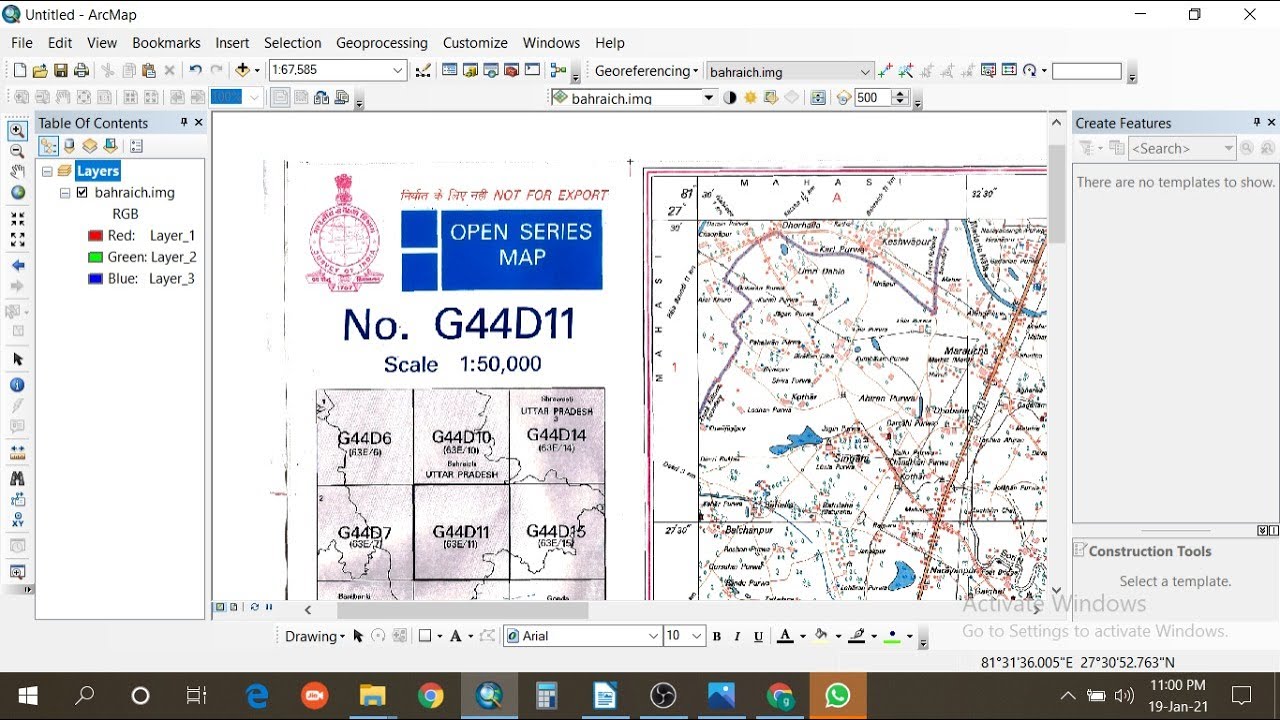Screen dimensions: 1280x720
Task: Click the Full Extent globe icon
Action: [x=17, y=193]
